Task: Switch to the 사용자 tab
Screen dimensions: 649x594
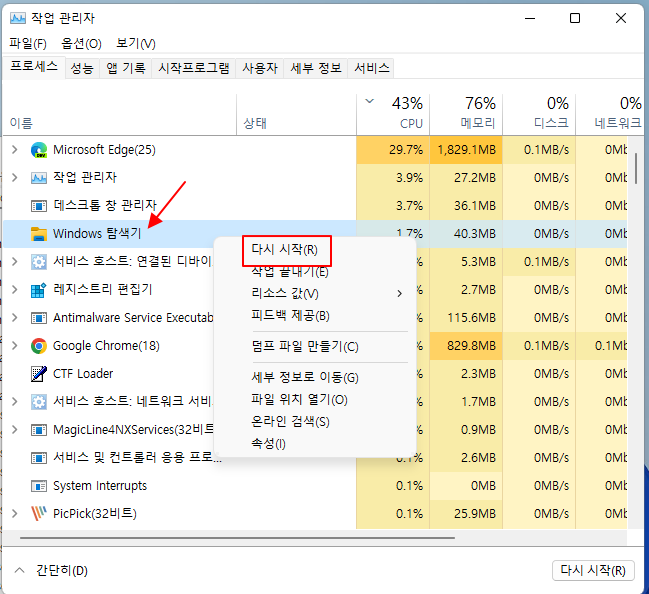Action: tap(260, 68)
